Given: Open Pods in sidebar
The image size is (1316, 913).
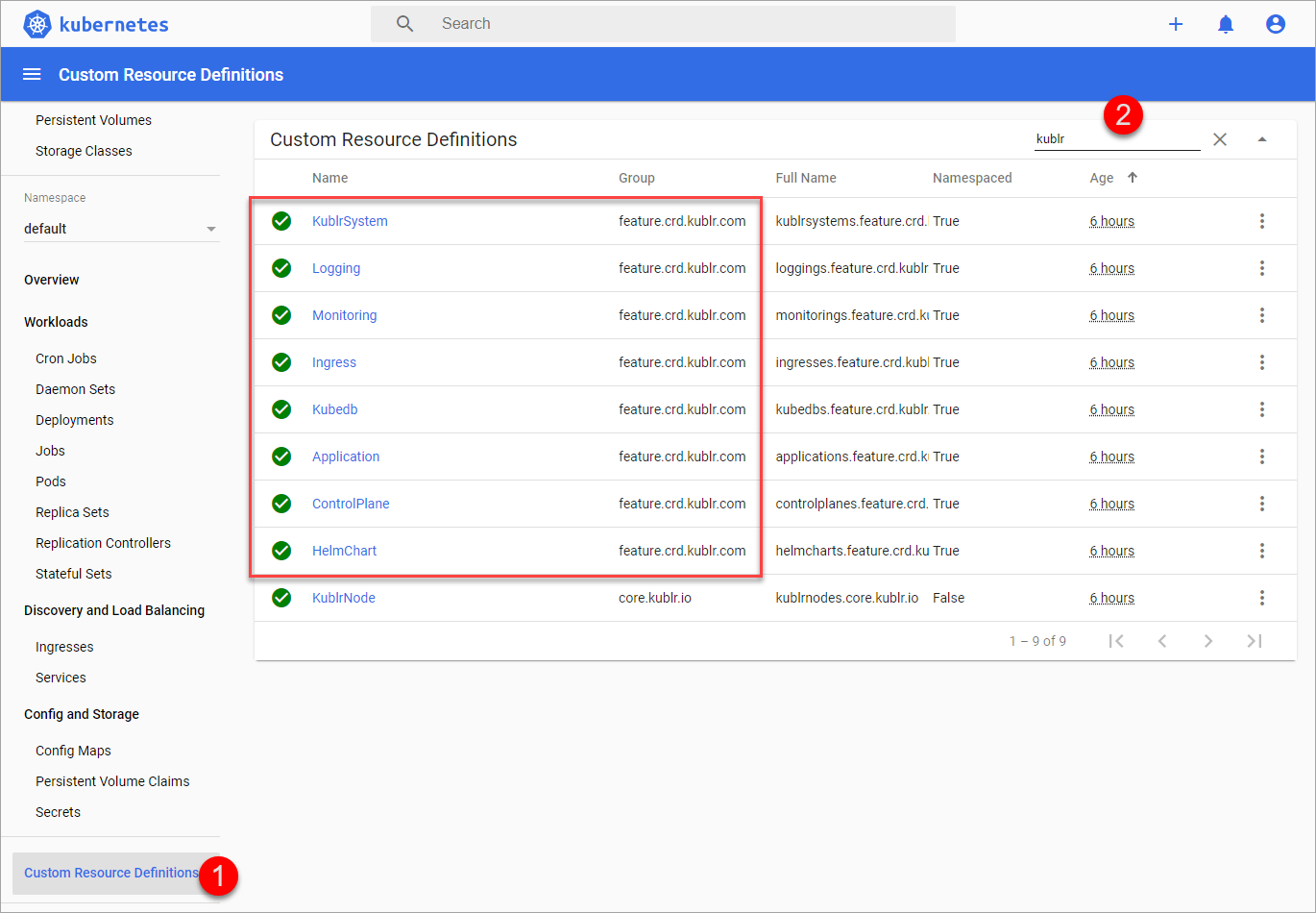Looking at the screenshot, I should click(x=51, y=481).
